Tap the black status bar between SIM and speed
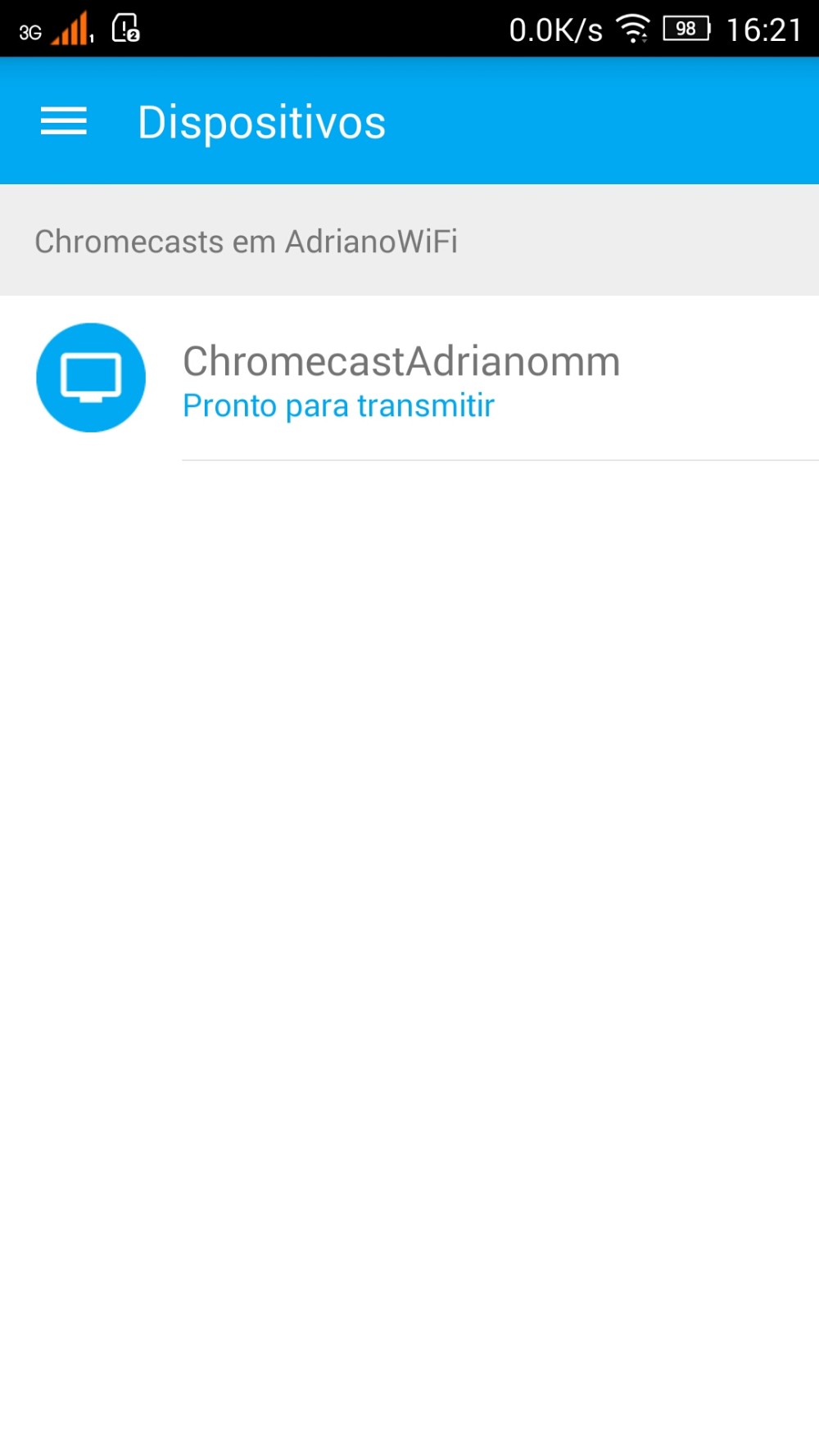 coord(324,29)
